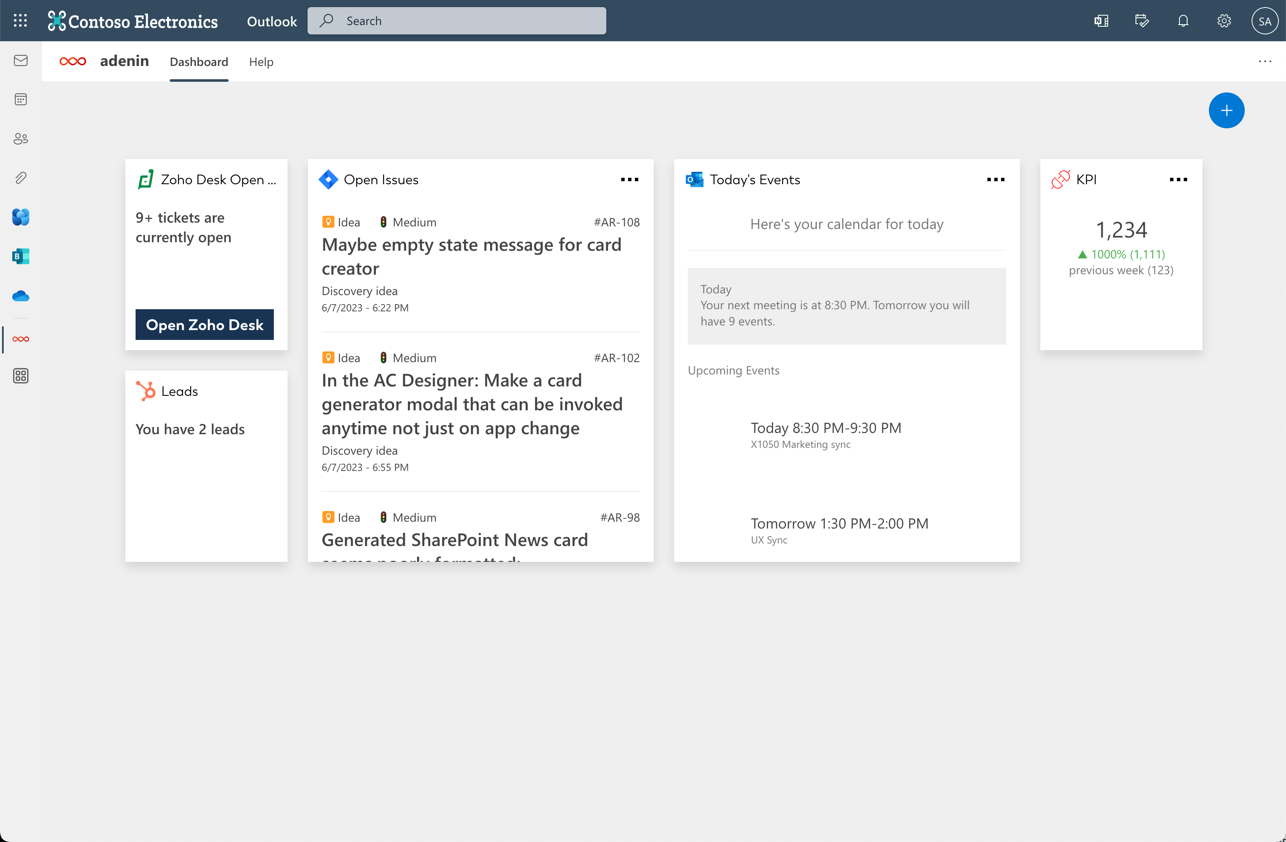
Task: Click the 'UX Sync' event subtitle
Action: [x=769, y=540]
